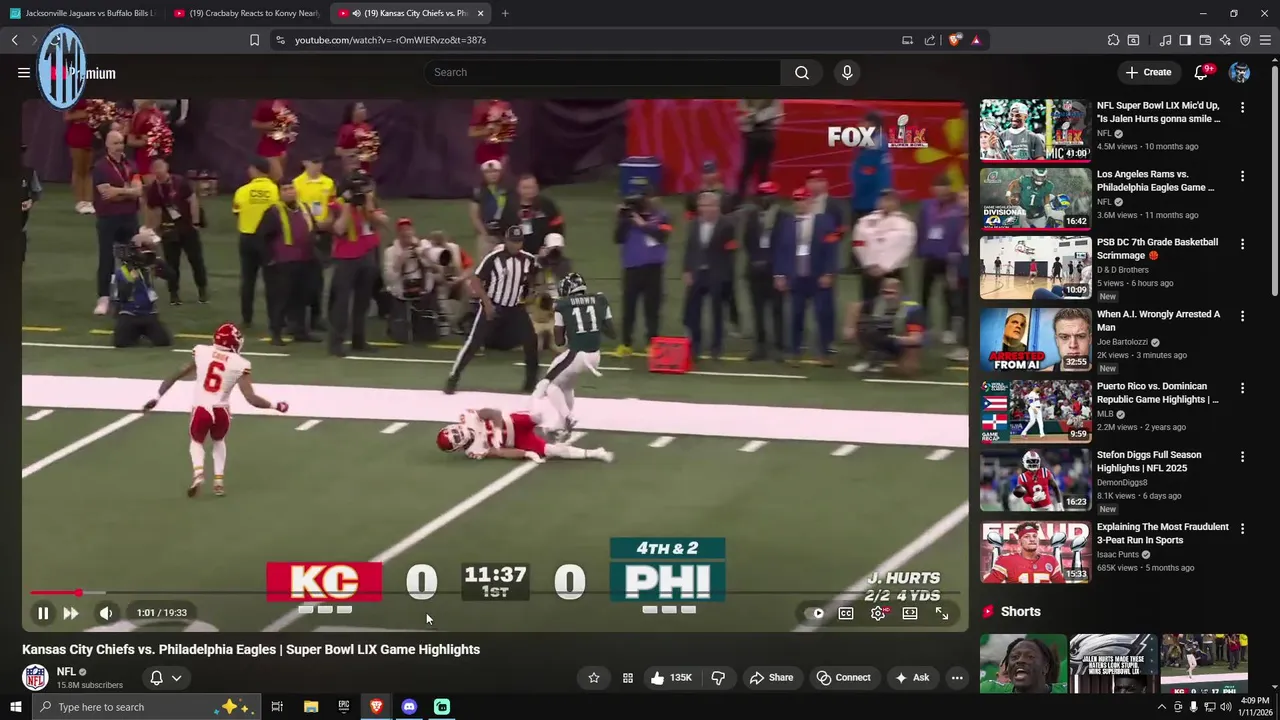Click the Ask button
Screen dimensions: 1280x720
click(x=912, y=678)
